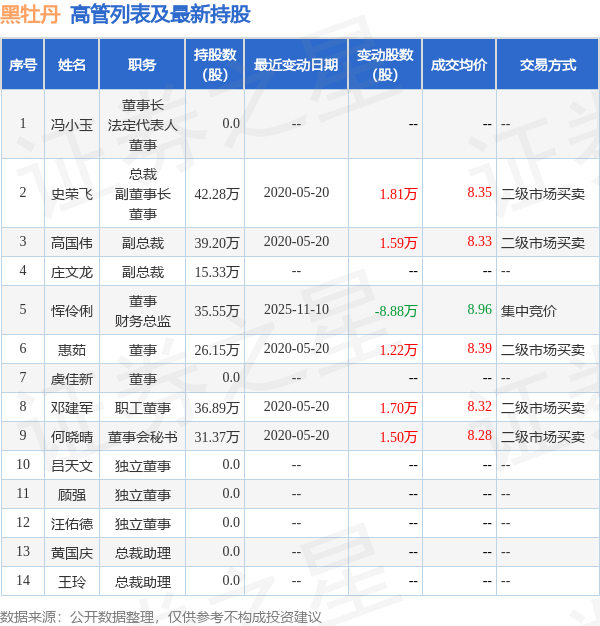Click shareholding value 42.28万
The width and height of the screenshot is (600, 626).
click(x=217, y=194)
